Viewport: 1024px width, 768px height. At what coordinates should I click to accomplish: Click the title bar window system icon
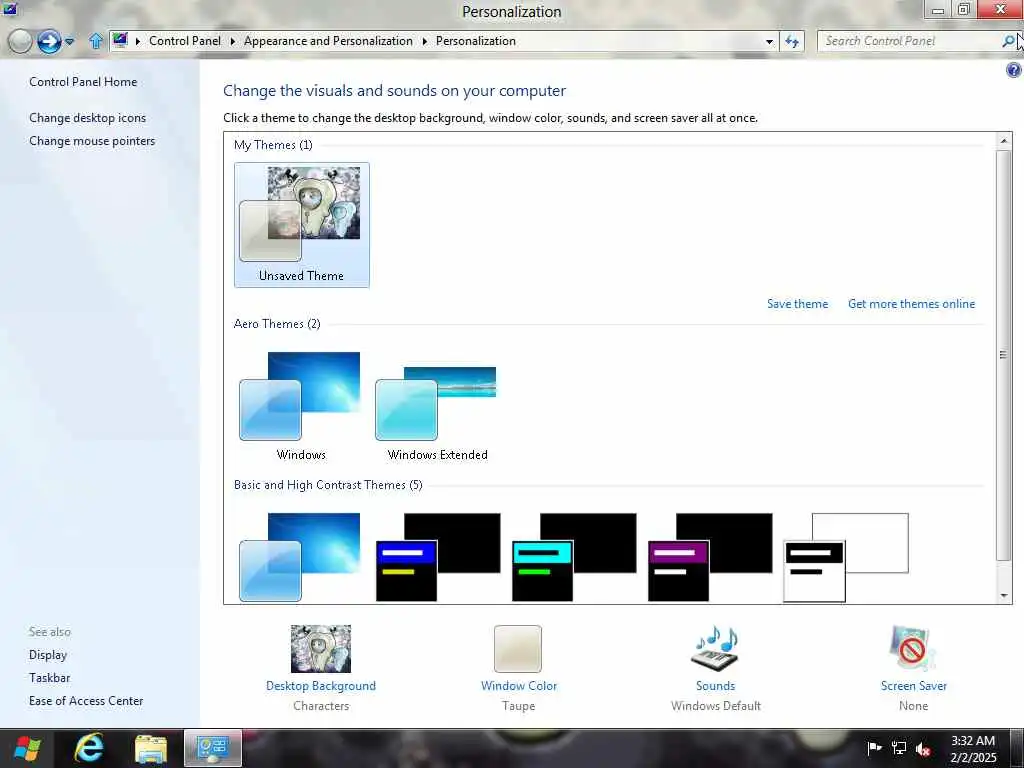9,8
